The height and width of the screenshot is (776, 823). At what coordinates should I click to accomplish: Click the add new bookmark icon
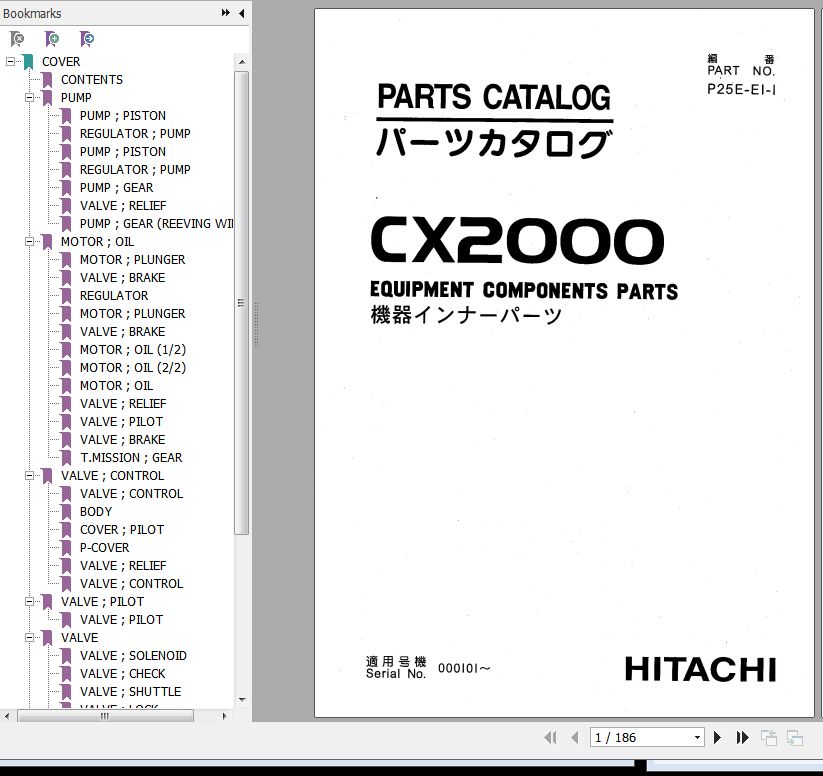(52, 39)
